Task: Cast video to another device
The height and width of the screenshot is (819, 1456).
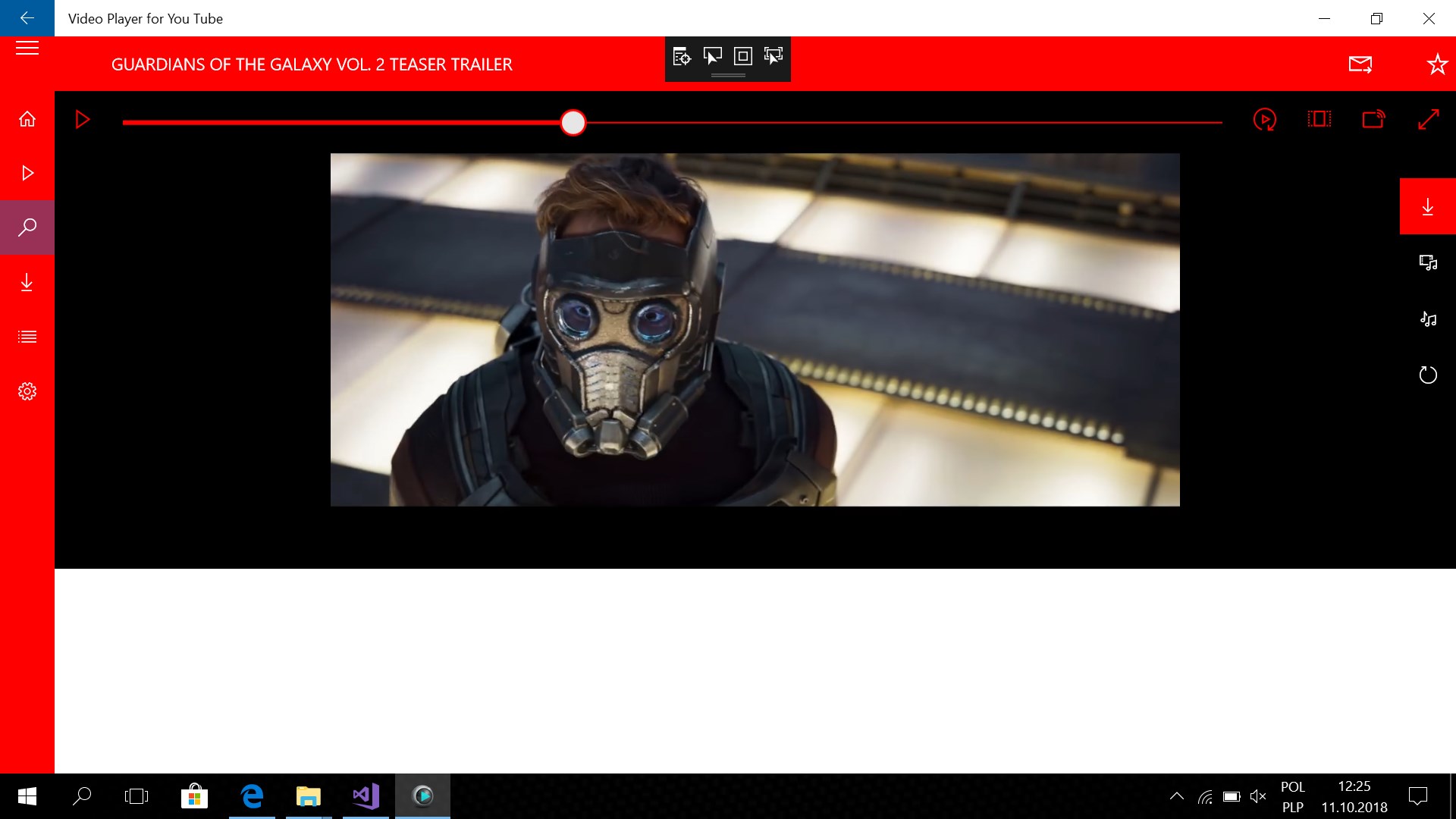Action: (x=1373, y=119)
